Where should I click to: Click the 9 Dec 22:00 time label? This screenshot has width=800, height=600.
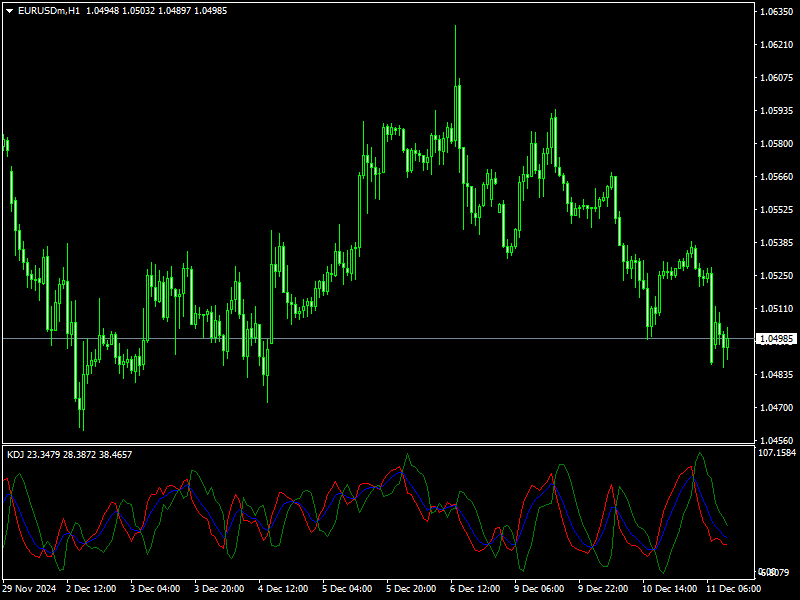pyautogui.click(x=604, y=589)
